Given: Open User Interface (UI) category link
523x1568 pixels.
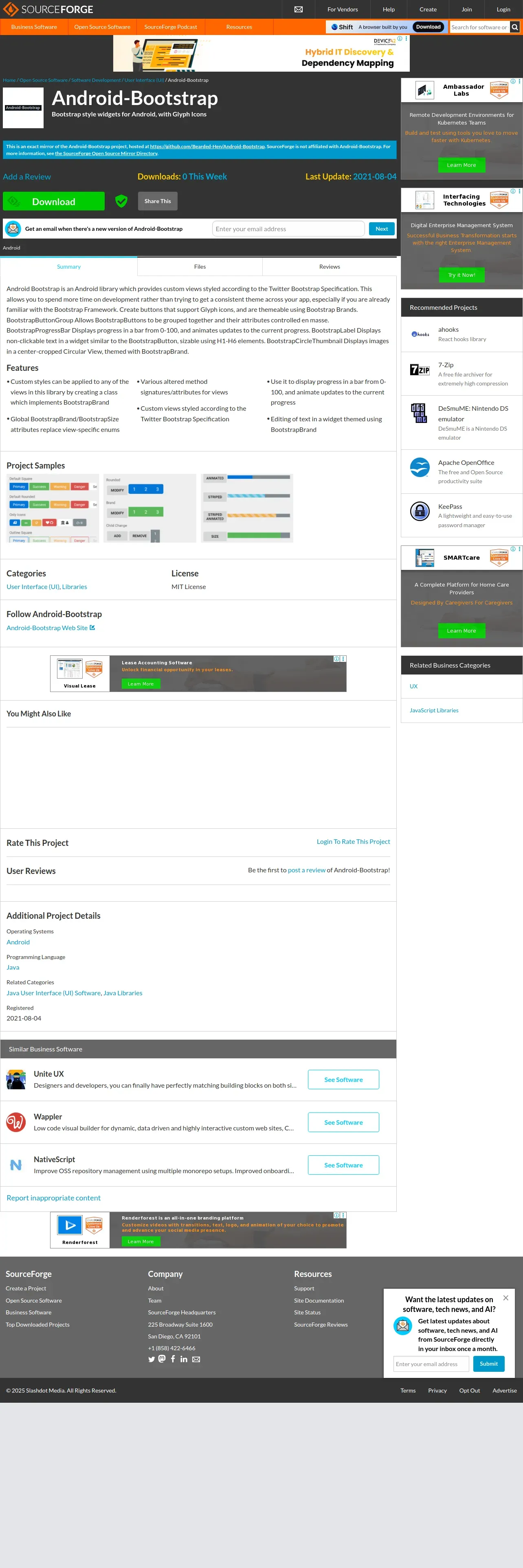Looking at the screenshot, I should pyautogui.click(x=32, y=587).
